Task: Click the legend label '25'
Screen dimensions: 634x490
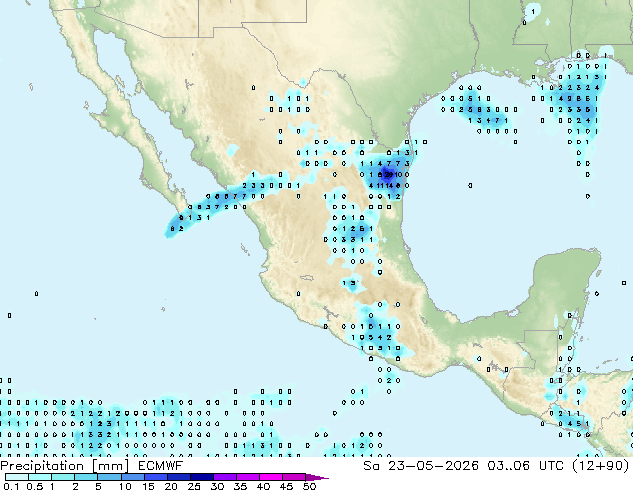Action: [194, 486]
